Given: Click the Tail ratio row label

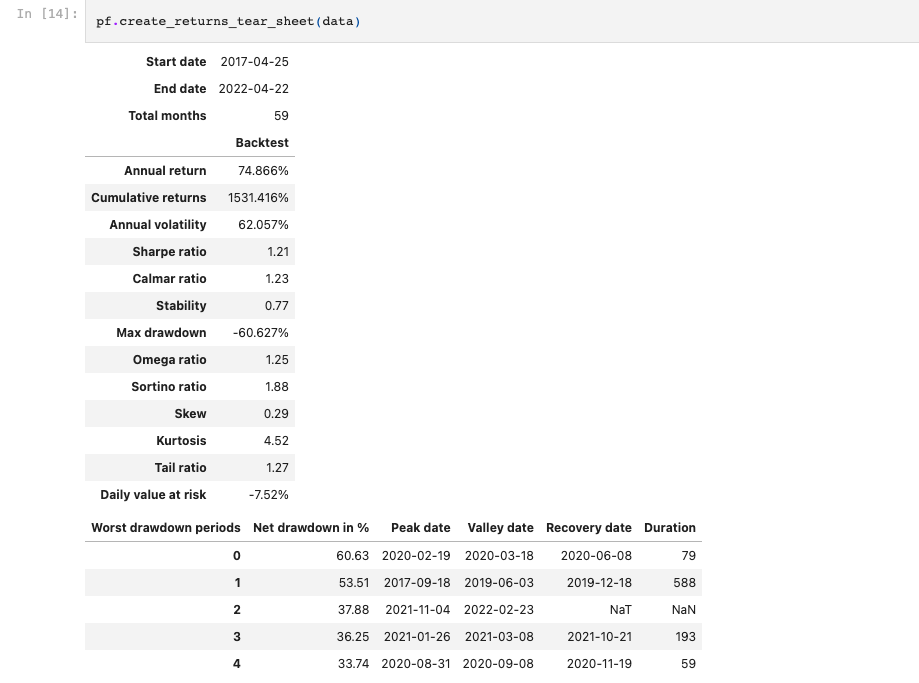Looking at the screenshot, I should (x=181, y=467).
